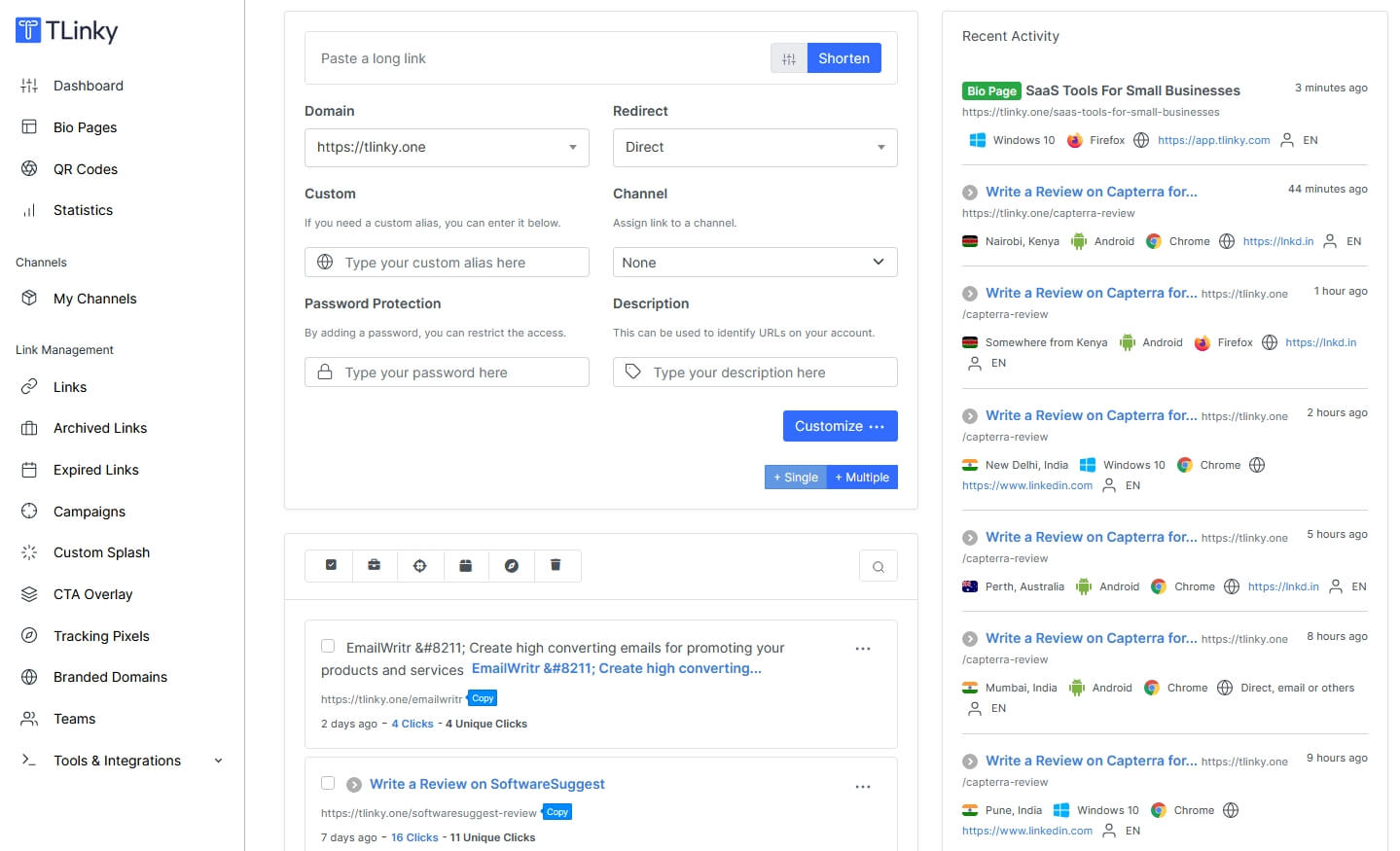Image resolution: width=1400 pixels, height=851 pixels.
Task: Click the link-shortening filter icon beside Shorten
Action: (788, 57)
